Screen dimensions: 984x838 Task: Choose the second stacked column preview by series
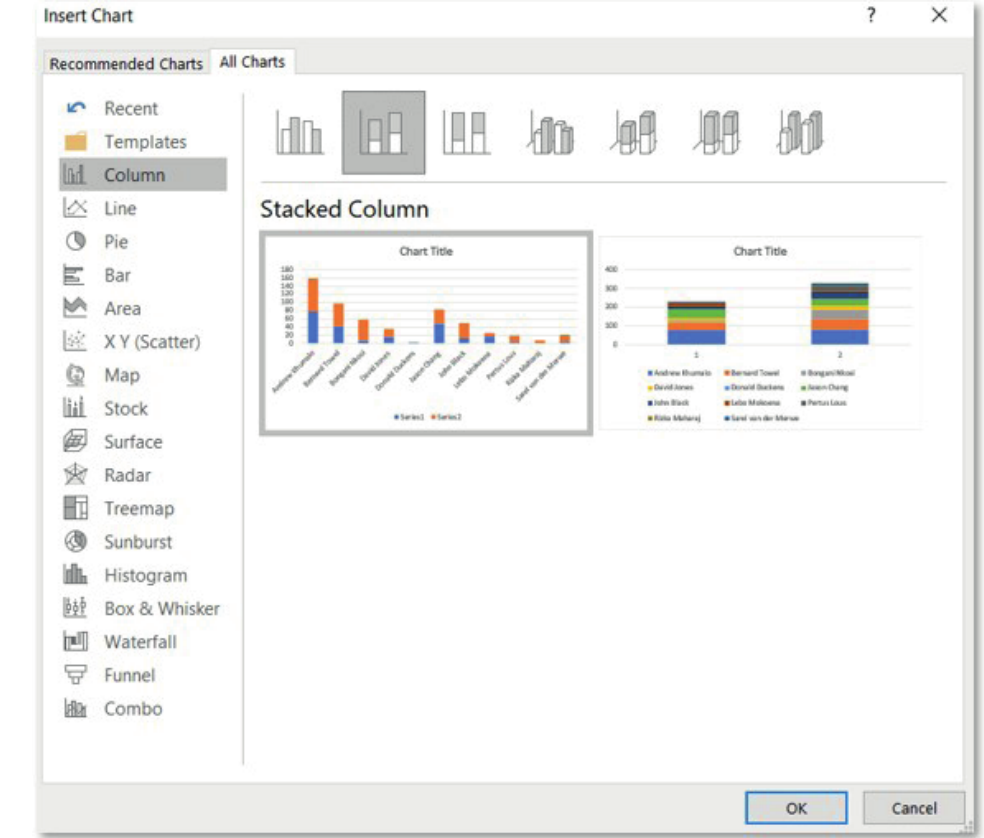(x=761, y=333)
